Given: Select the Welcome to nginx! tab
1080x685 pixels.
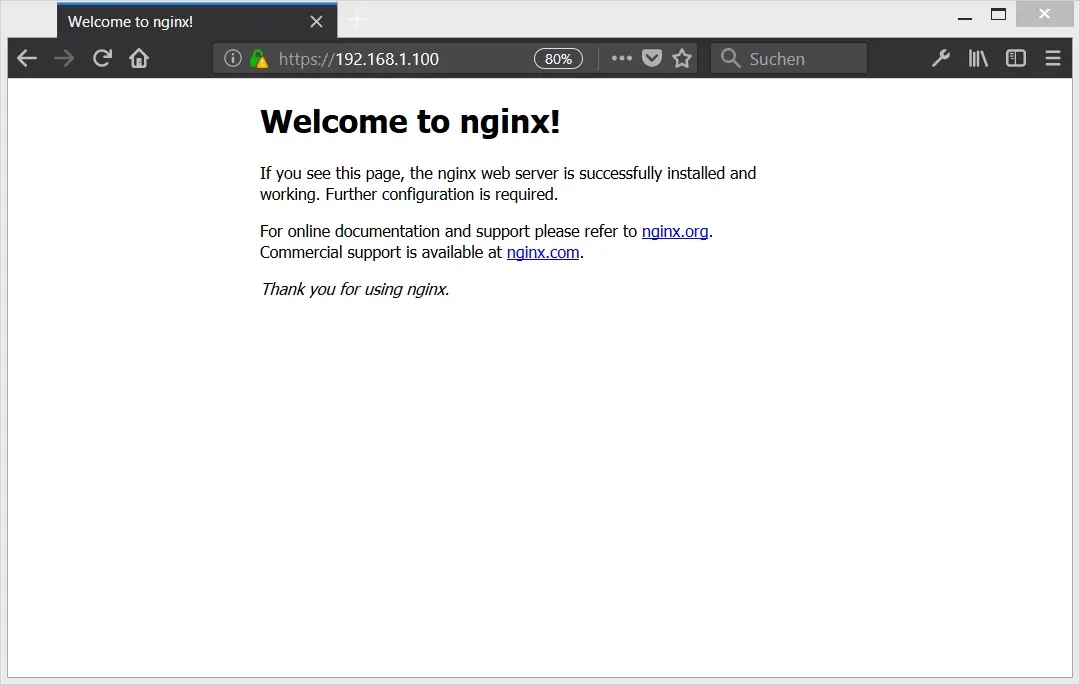Looking at the screenshot, I should click(x=197, y=21).
